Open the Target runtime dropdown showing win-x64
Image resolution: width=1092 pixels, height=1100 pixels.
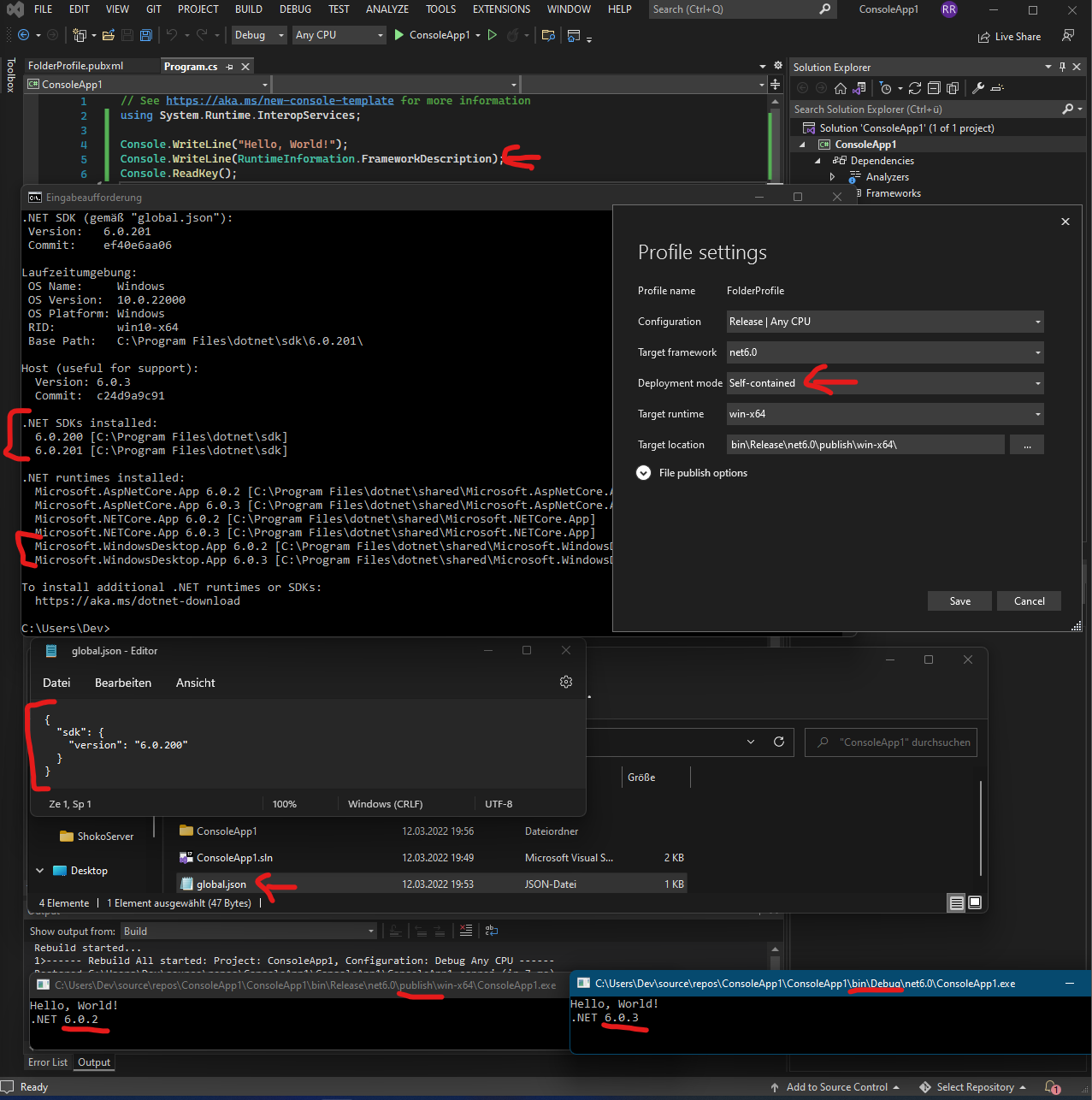[x=1036, y=414]
